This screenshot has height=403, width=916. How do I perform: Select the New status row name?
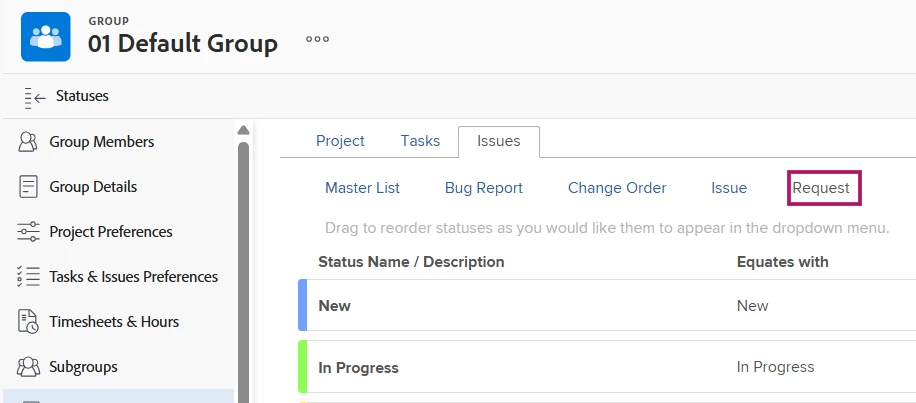click(x=334, y=306)
